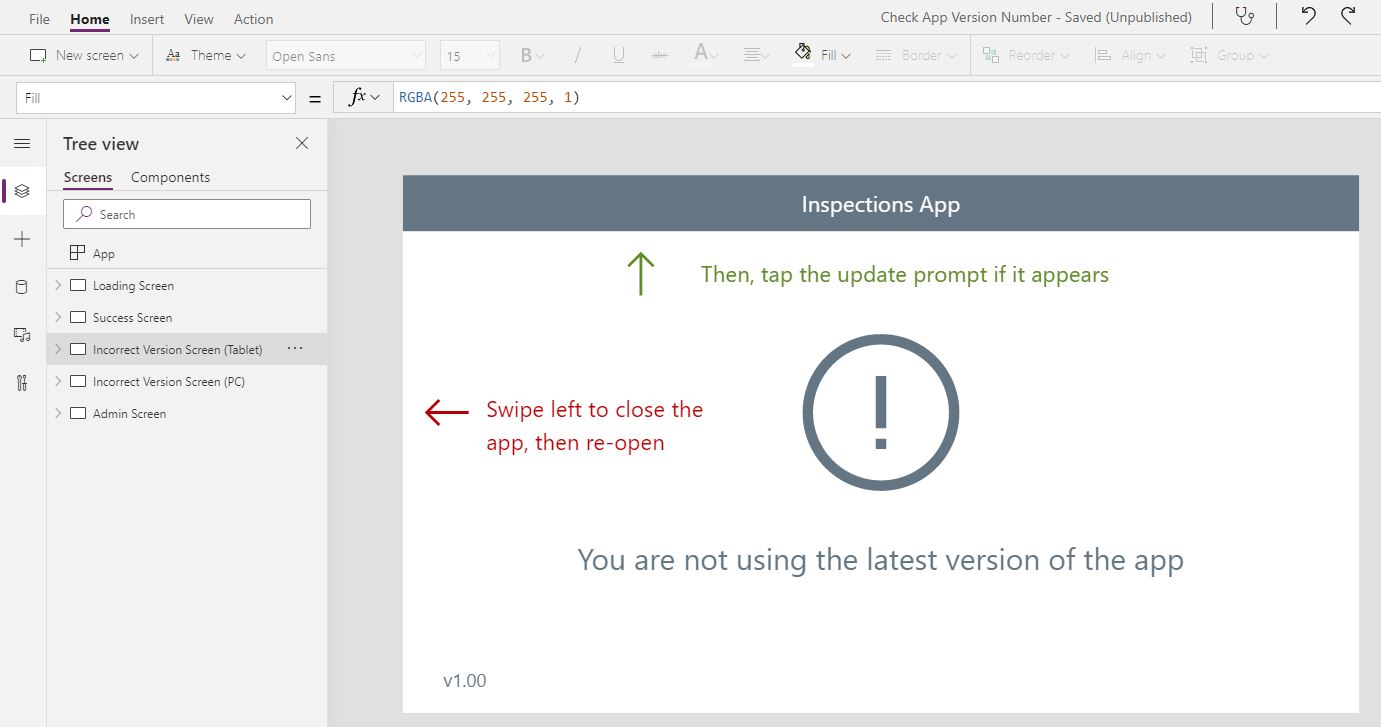Expand the Admin Screen tree node
Viewport: 1381px width, 727px height.
tap(59, 413)
